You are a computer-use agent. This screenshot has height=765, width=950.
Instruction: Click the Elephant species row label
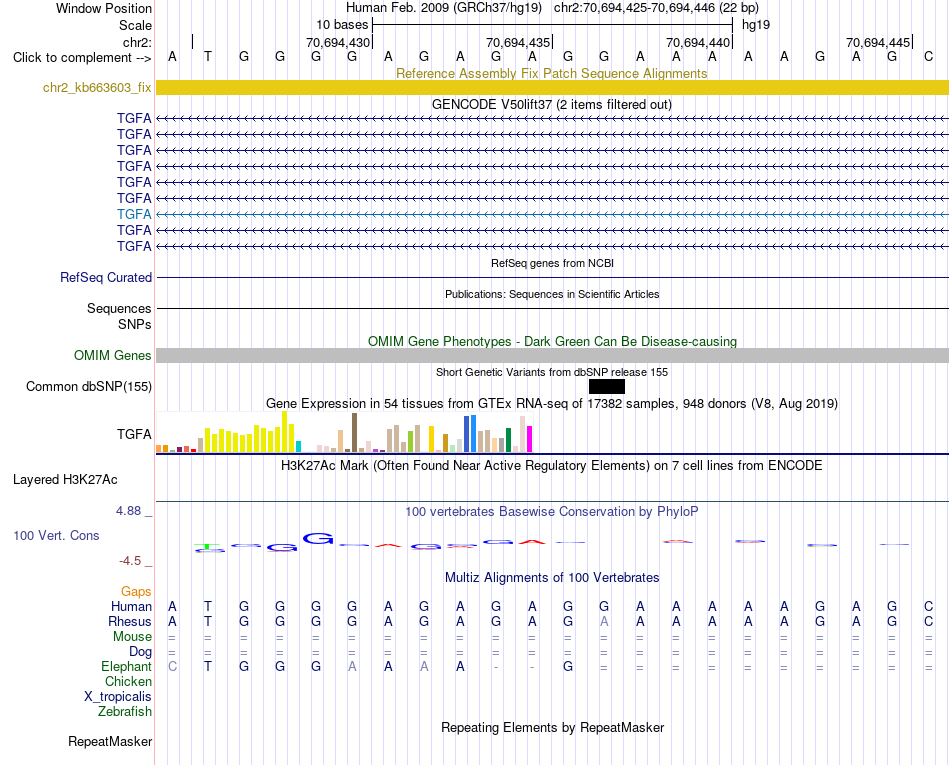(126, 666)
